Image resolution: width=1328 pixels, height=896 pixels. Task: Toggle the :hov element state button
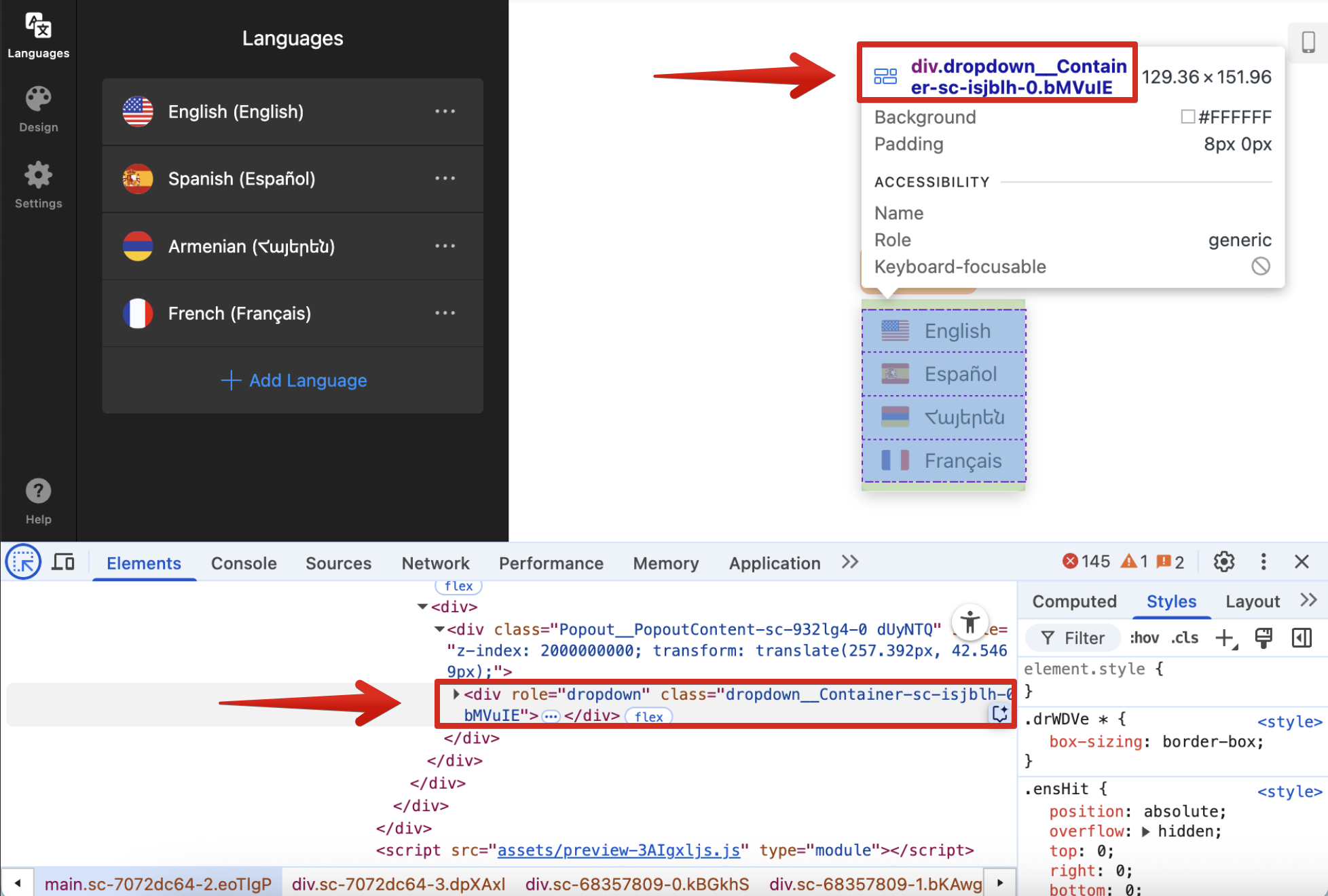click(1144, 638)
